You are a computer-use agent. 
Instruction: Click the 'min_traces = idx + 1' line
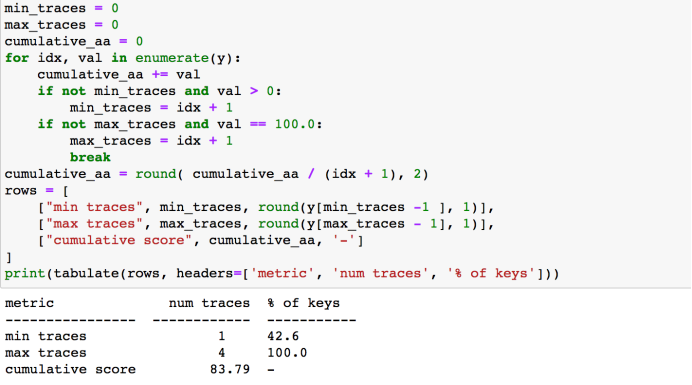[151, 108]
